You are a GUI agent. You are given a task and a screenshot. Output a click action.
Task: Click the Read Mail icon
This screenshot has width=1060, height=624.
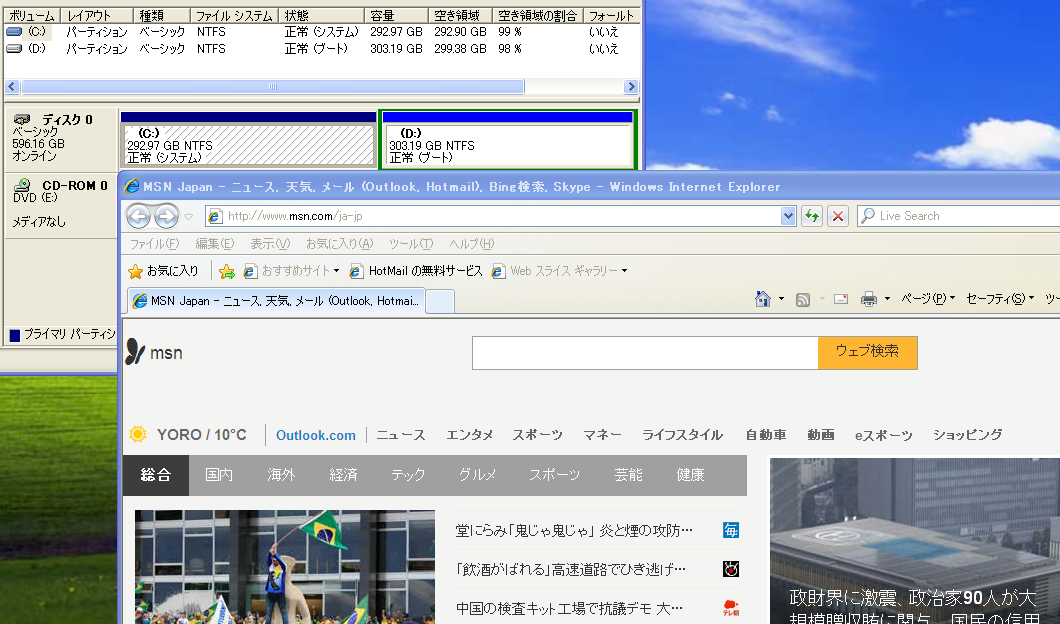point(841,299)
